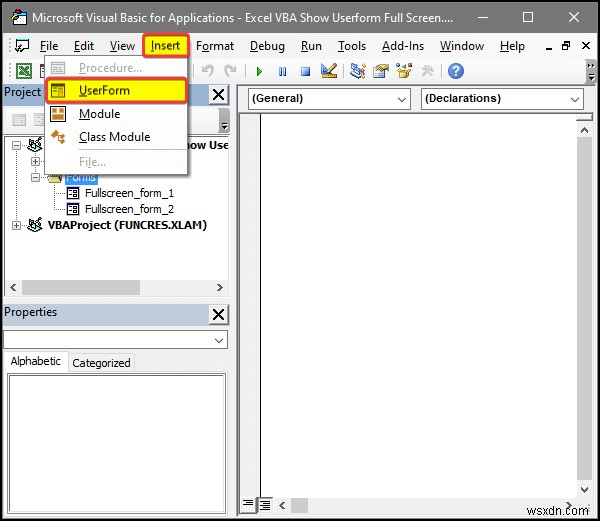
Task: Open Visual Basic Help icon
Action: click(456, 71)
